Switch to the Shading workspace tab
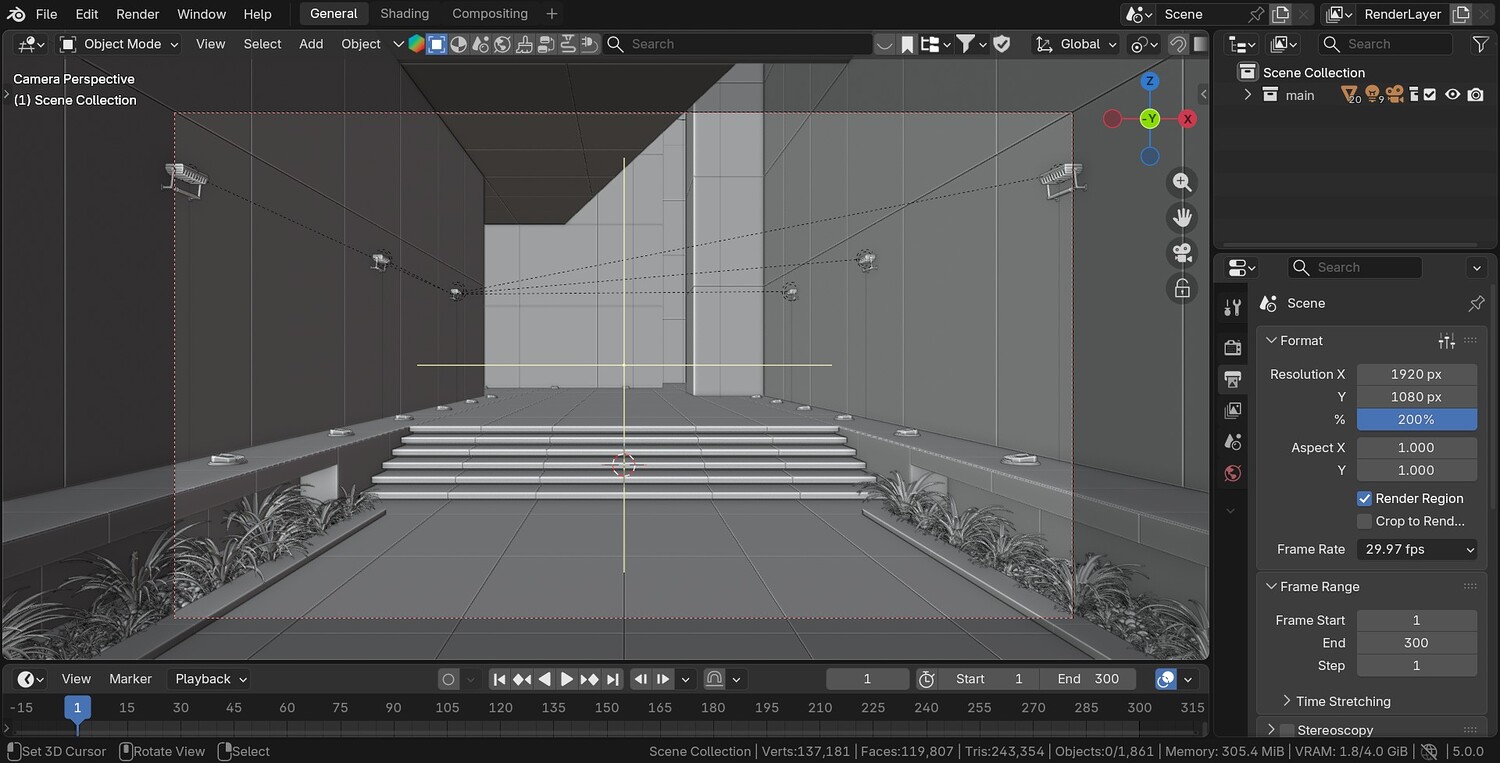Image resolution: width=1500 pixels, height=763 pixels. click(x=405, y=14)
